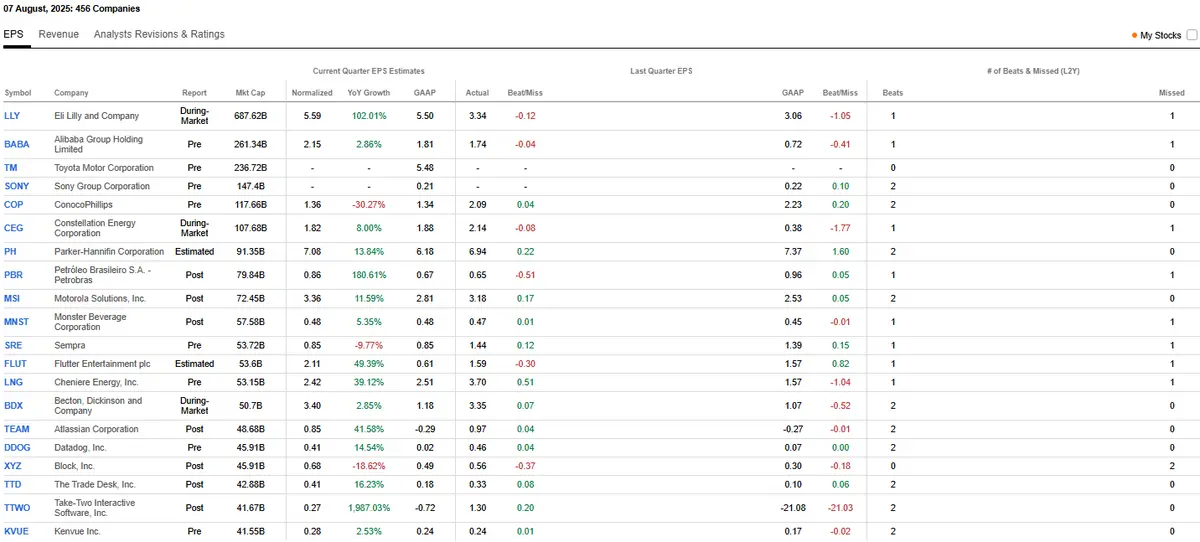Select company name Atlassian Corporation
The image size is (1200, 542).
click(x=97, y=429)
